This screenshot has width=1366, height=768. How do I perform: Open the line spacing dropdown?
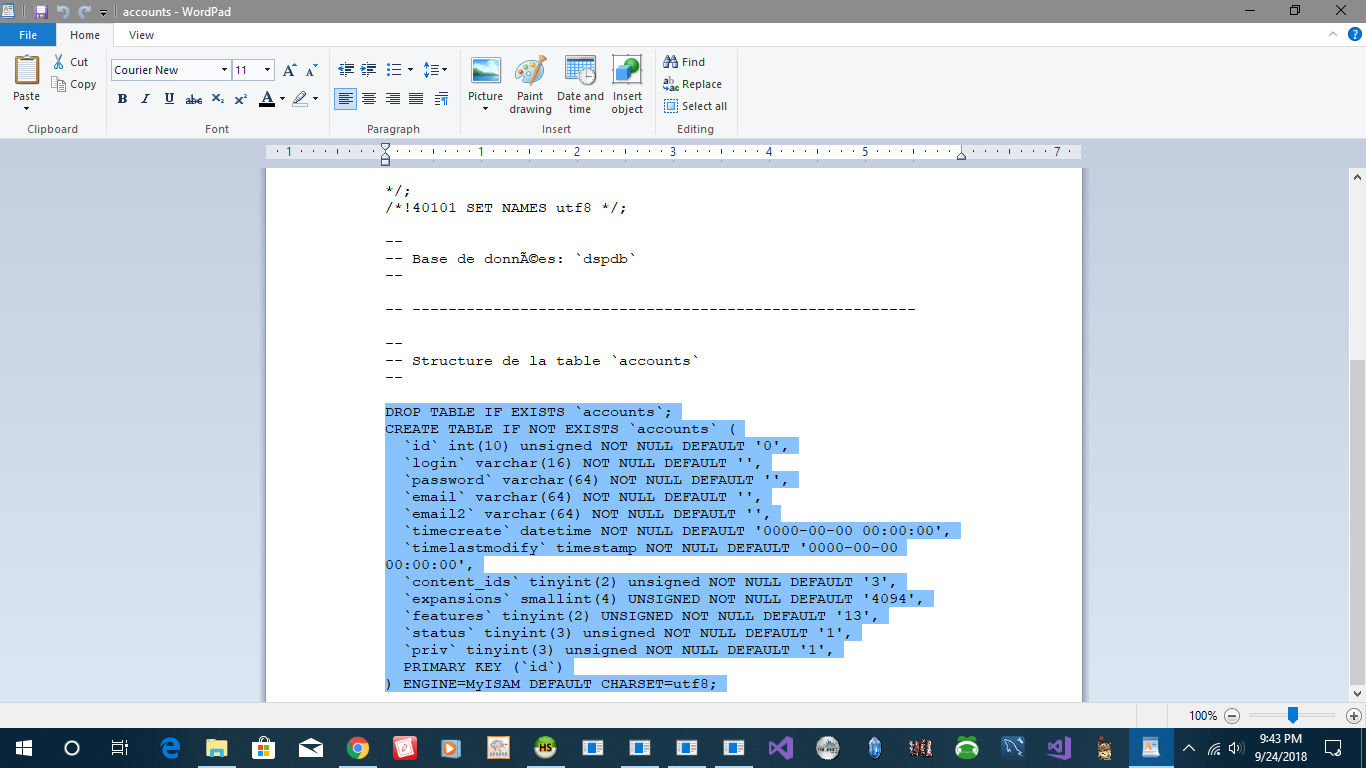(435, 70)
